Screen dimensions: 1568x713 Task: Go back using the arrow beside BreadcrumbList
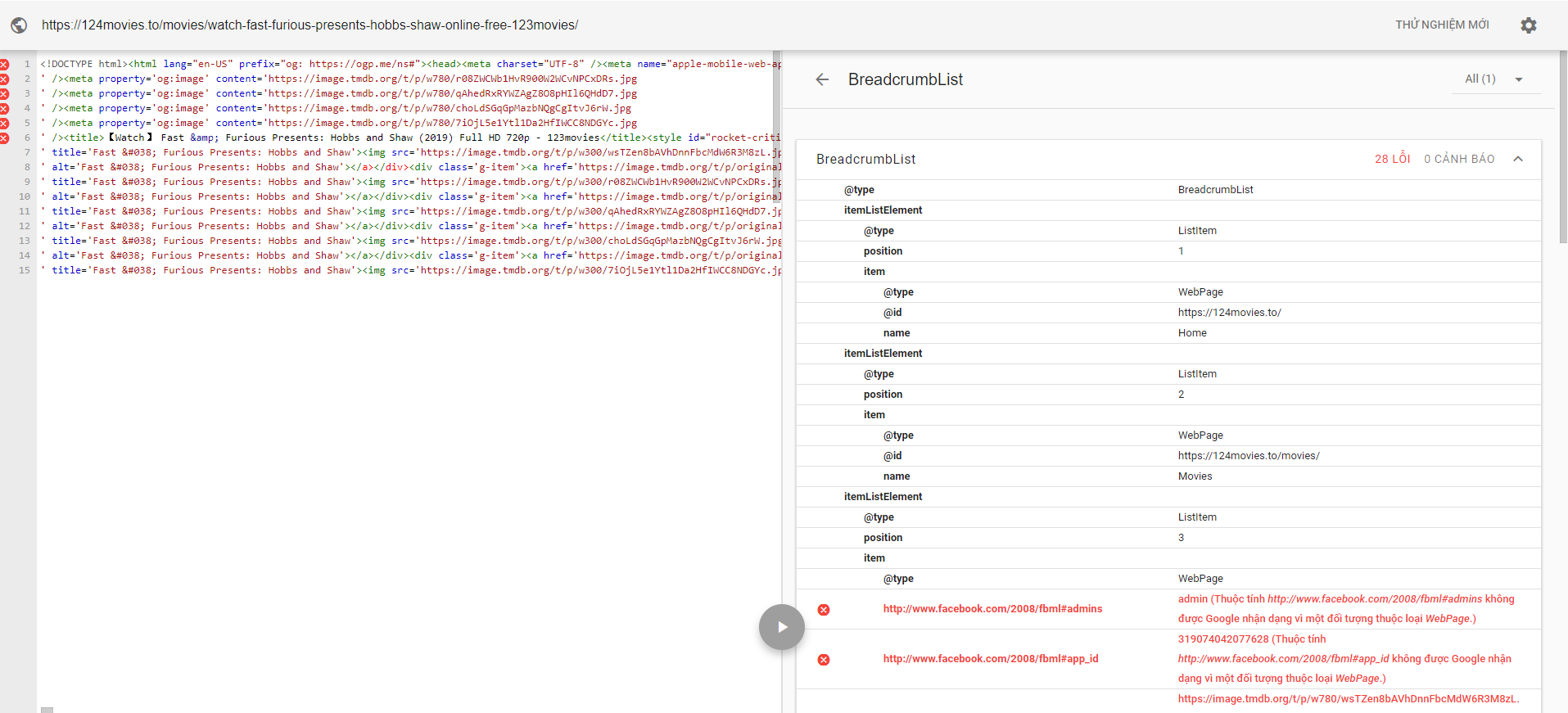[x=822, y=79]
